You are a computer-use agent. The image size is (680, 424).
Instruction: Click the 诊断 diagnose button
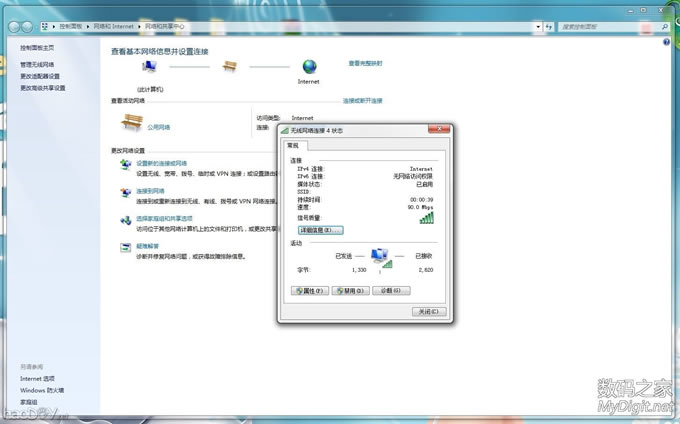click(391, 290)
